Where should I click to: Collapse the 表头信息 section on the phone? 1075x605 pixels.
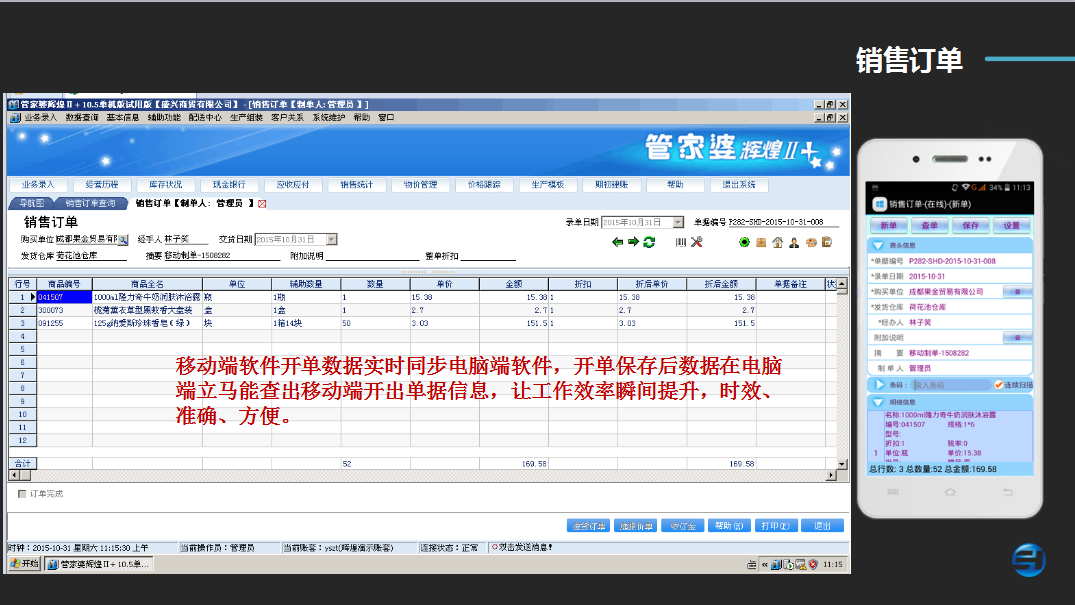point(878,245)
